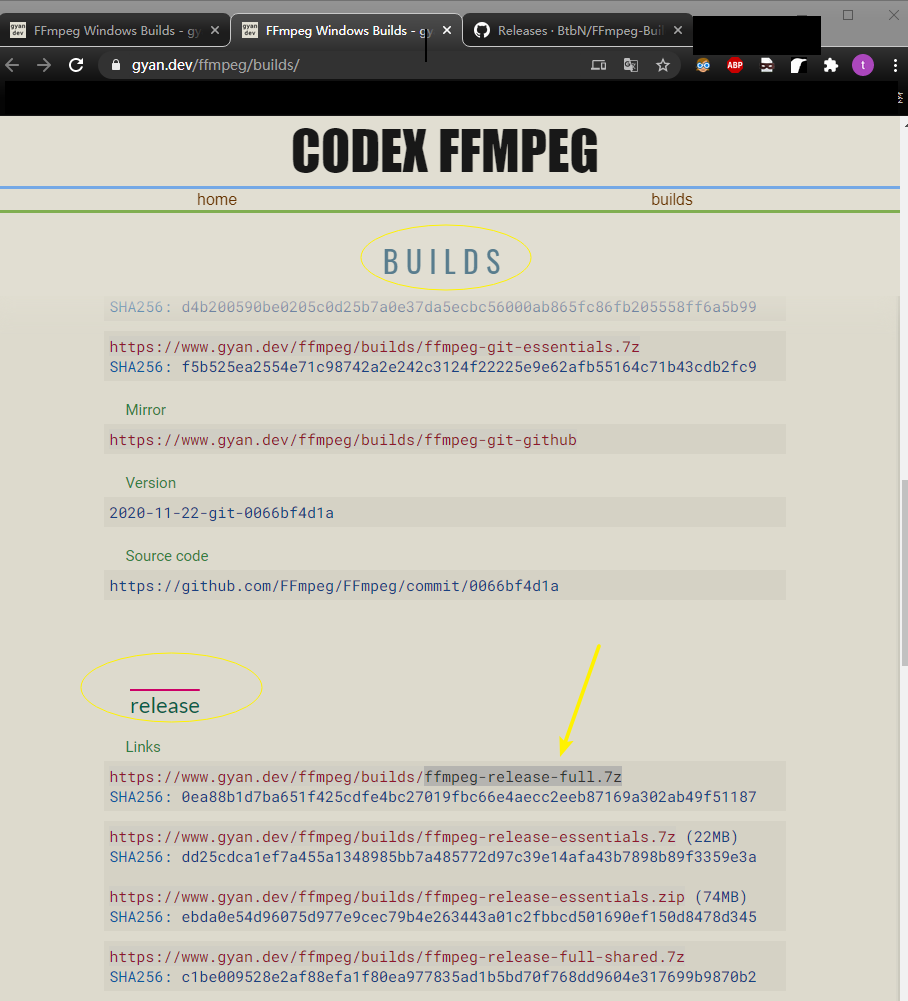Close the active FFmpeg Windows Builds tab
The image size is (908, 1001).
pos(447,31)
